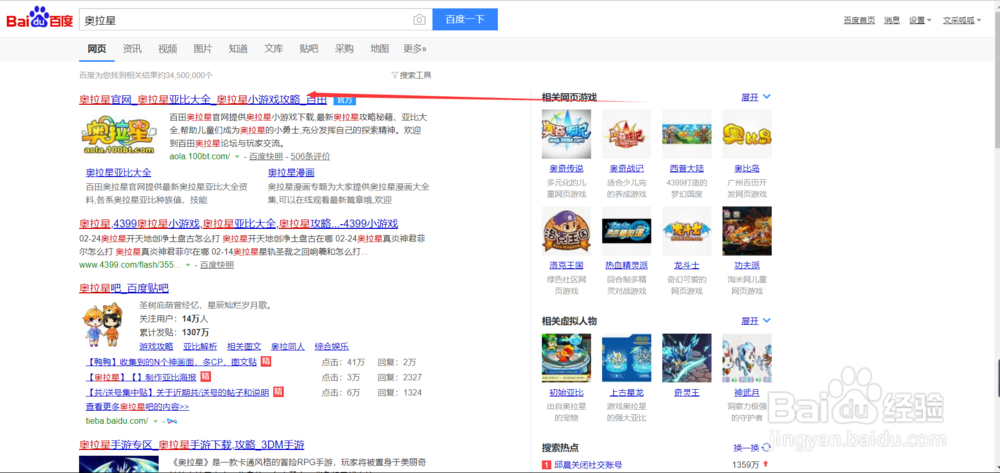Open 奥拉星同人 tieba category link
Screen dimensions: 1000x473
pos(288,347)
